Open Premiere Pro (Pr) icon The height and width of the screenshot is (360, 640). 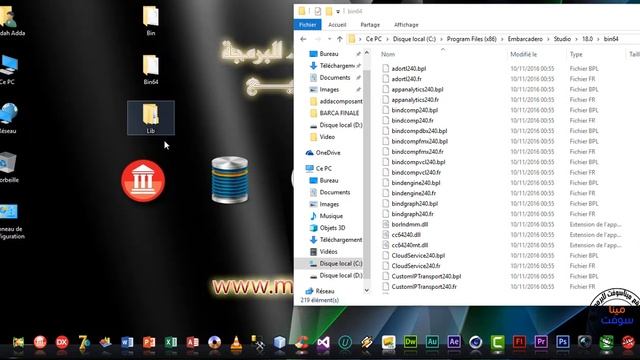click(x=541, y=342)
